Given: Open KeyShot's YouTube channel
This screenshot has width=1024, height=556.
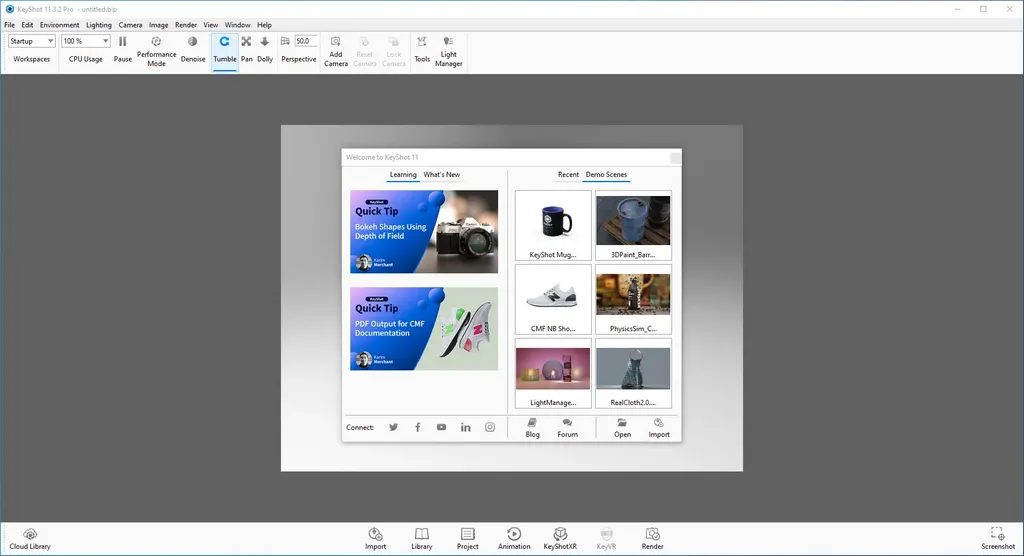Looking at the screenshot, I should [441, 427].
